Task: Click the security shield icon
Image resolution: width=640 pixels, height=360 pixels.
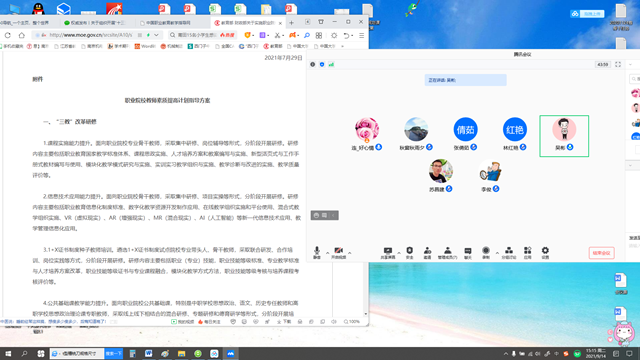Action: [409, 253]
